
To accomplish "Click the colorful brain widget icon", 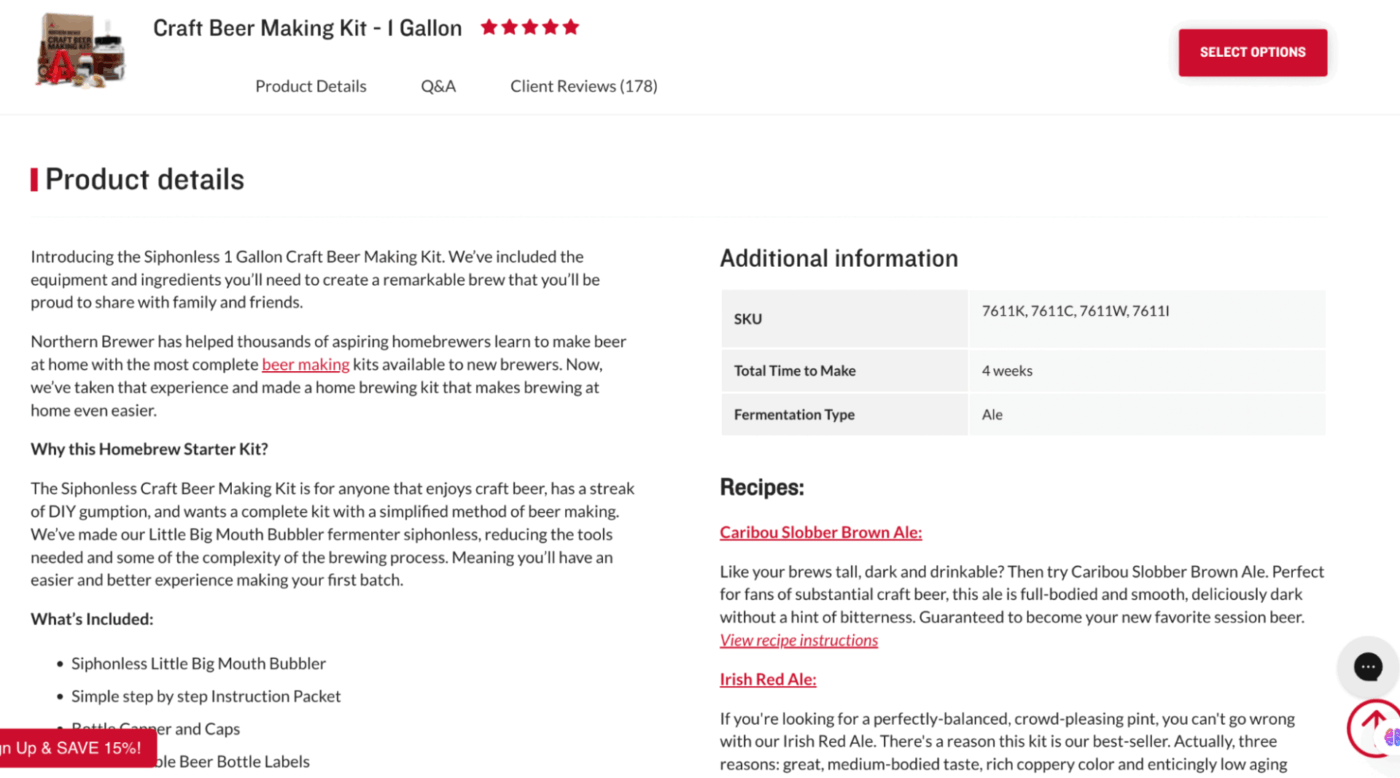I will 1392,738.
